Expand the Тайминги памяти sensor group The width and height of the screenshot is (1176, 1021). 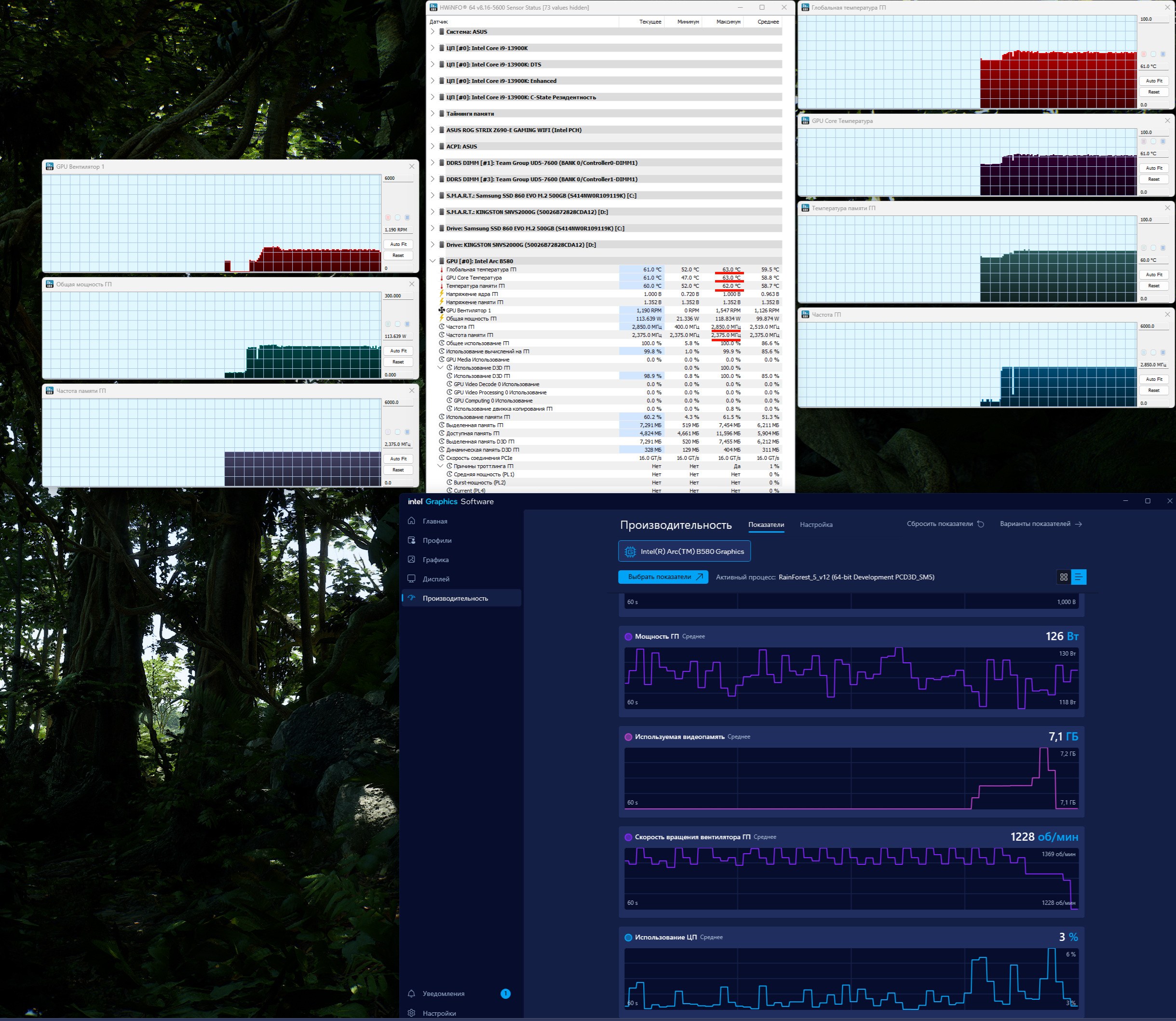pos(433,113)
